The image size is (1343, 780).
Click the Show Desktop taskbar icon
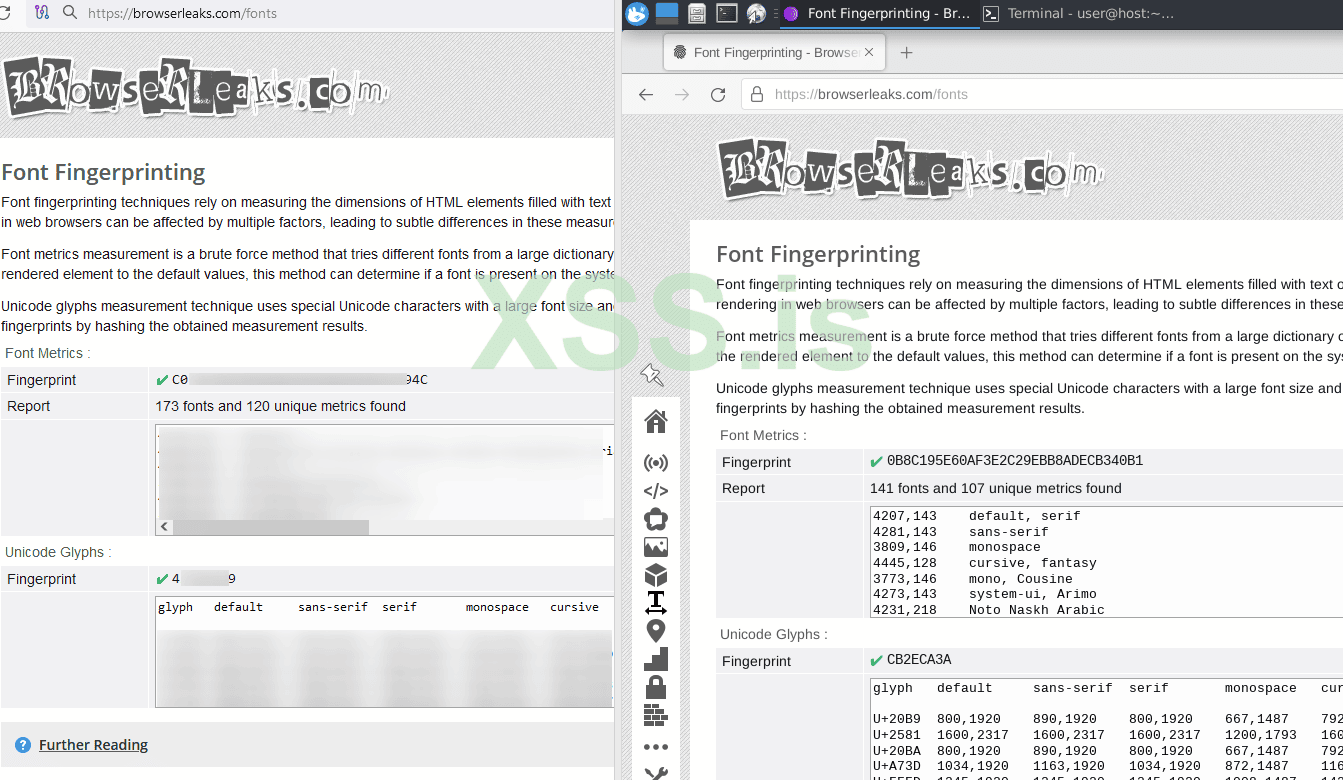pyautogui.click(x=667, y=13)
